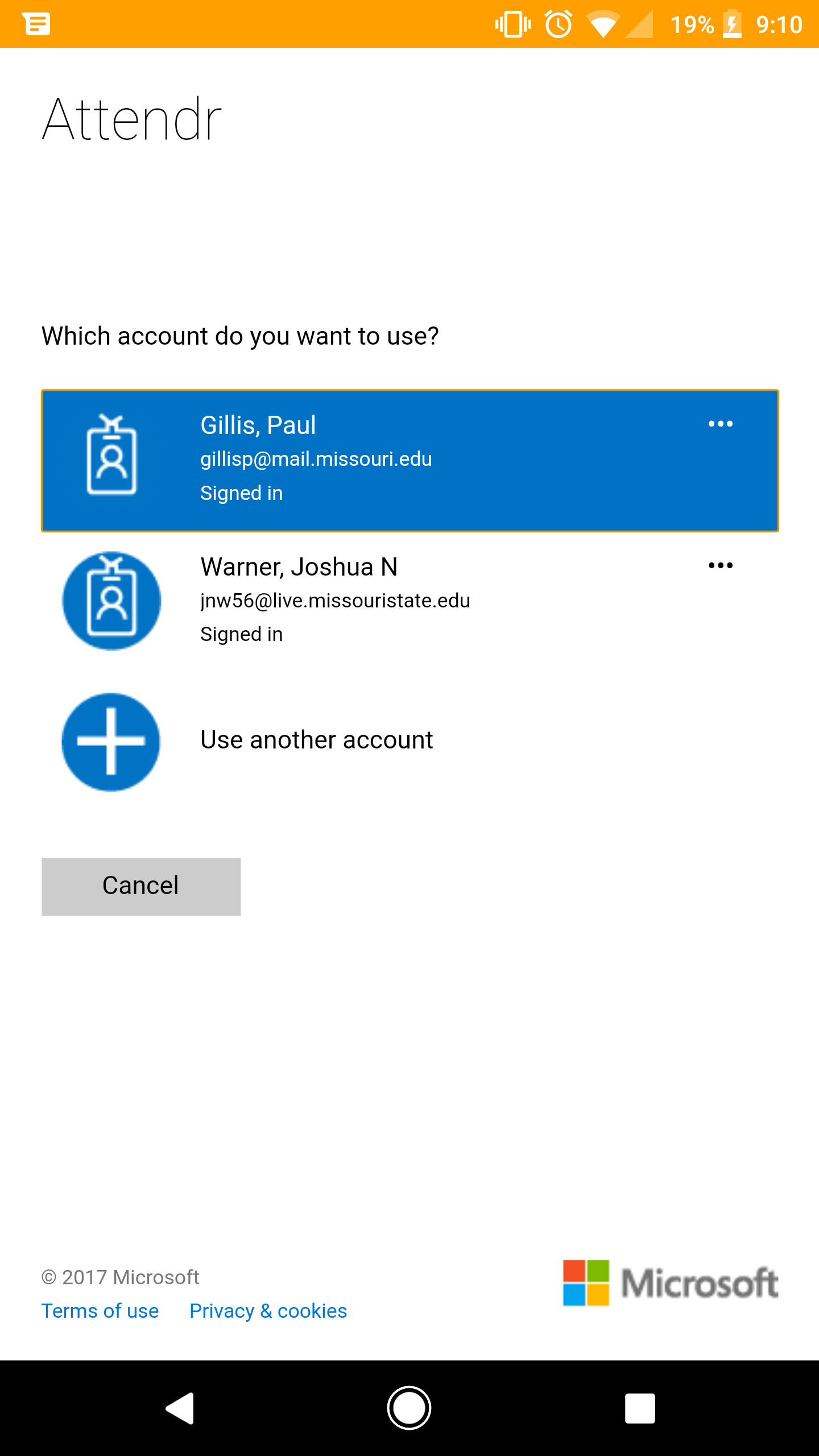Tap Signed in status under Gillis, Paul
This screenshot has width=819, height=1456.
click(x=242, y=493)
